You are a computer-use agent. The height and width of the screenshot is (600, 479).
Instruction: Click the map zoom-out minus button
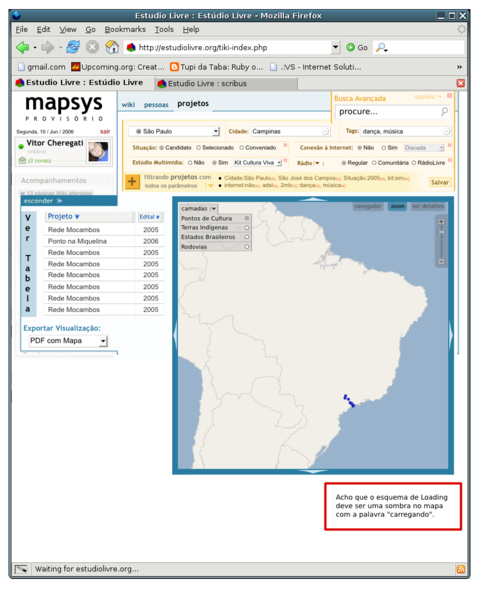441,261
